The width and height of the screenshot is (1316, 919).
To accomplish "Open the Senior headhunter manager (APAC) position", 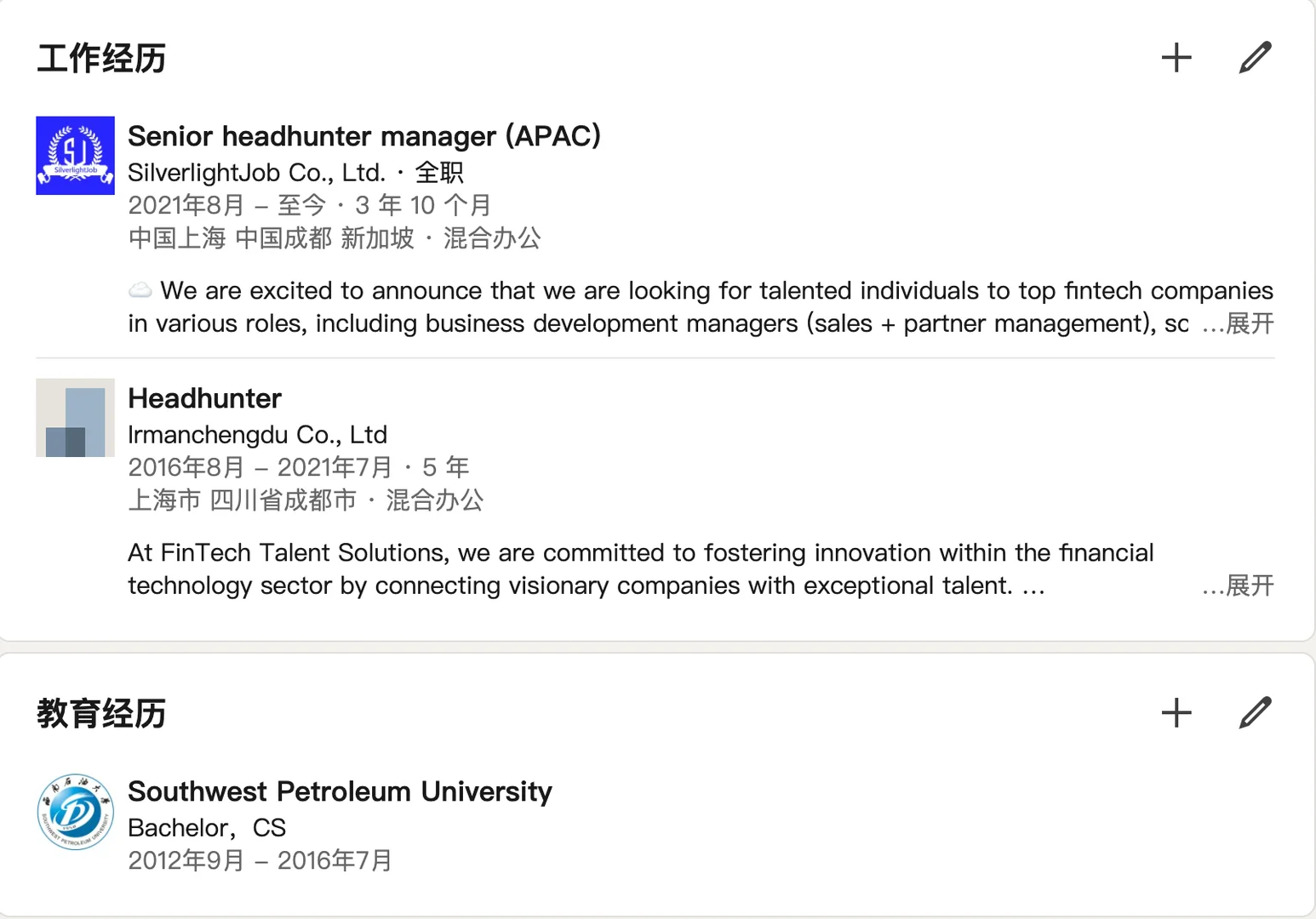I will [364, 136].
